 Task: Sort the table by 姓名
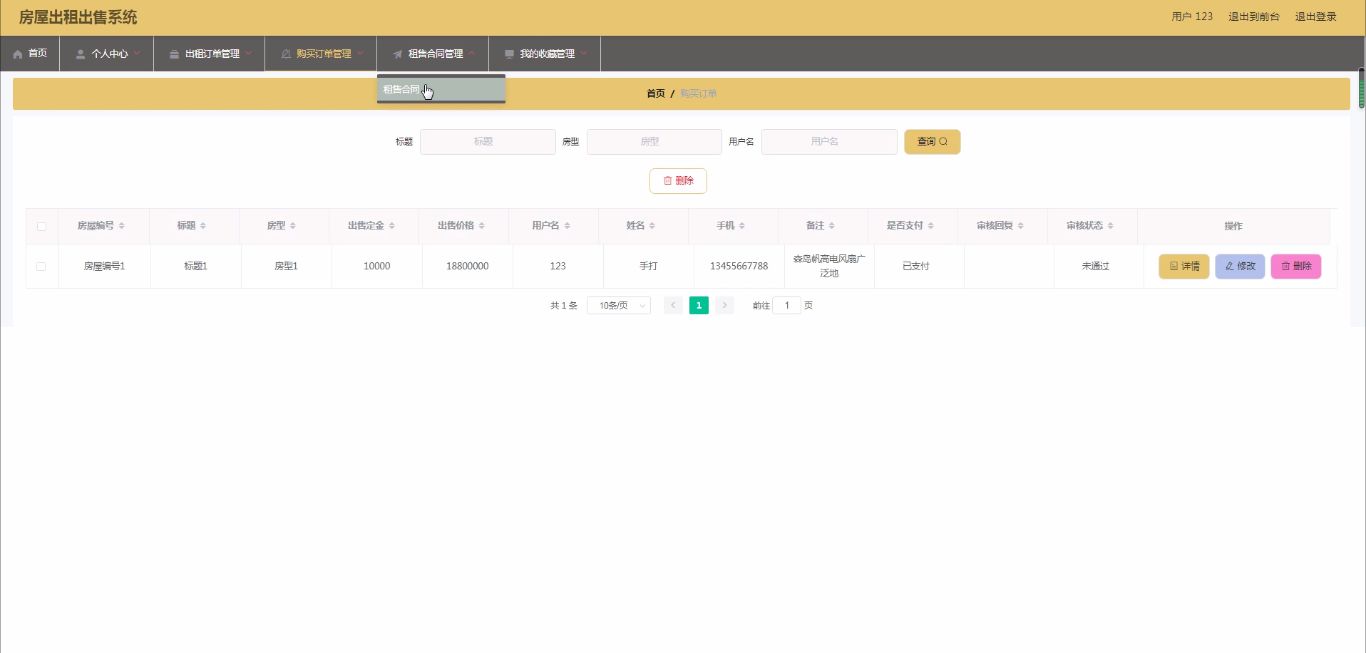point(652,226)
